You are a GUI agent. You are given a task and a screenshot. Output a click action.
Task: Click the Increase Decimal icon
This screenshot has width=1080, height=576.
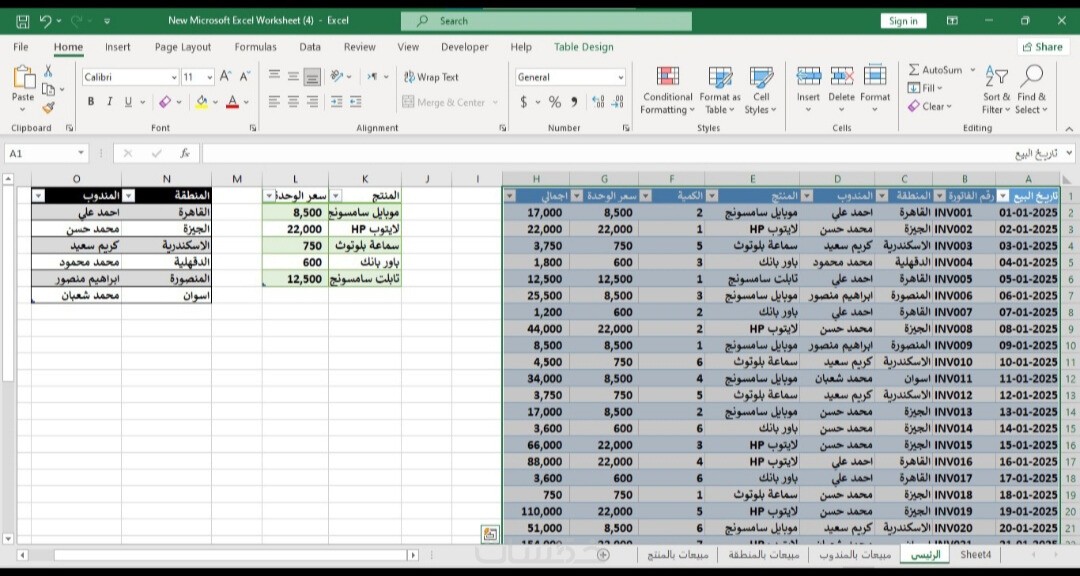[598, 102]
